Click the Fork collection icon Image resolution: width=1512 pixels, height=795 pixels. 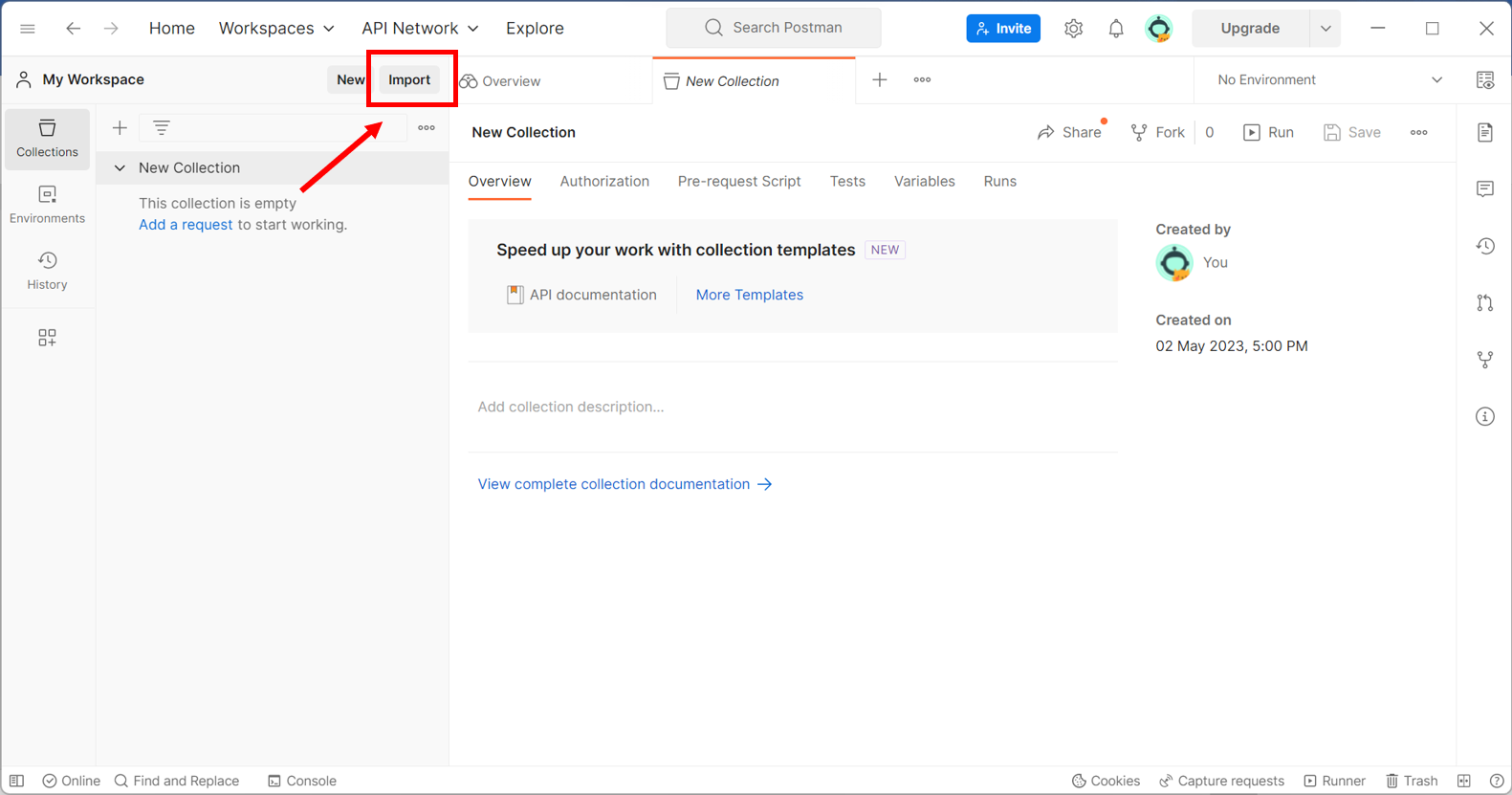pos(1157,132)
